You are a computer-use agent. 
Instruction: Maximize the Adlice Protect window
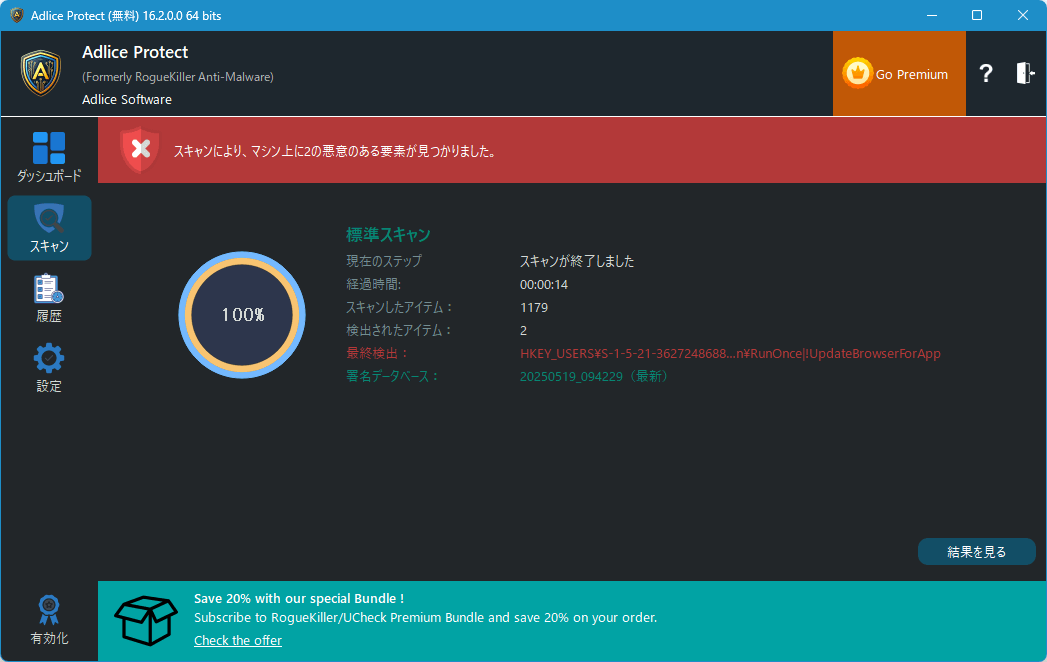click(x=977, y=15)
